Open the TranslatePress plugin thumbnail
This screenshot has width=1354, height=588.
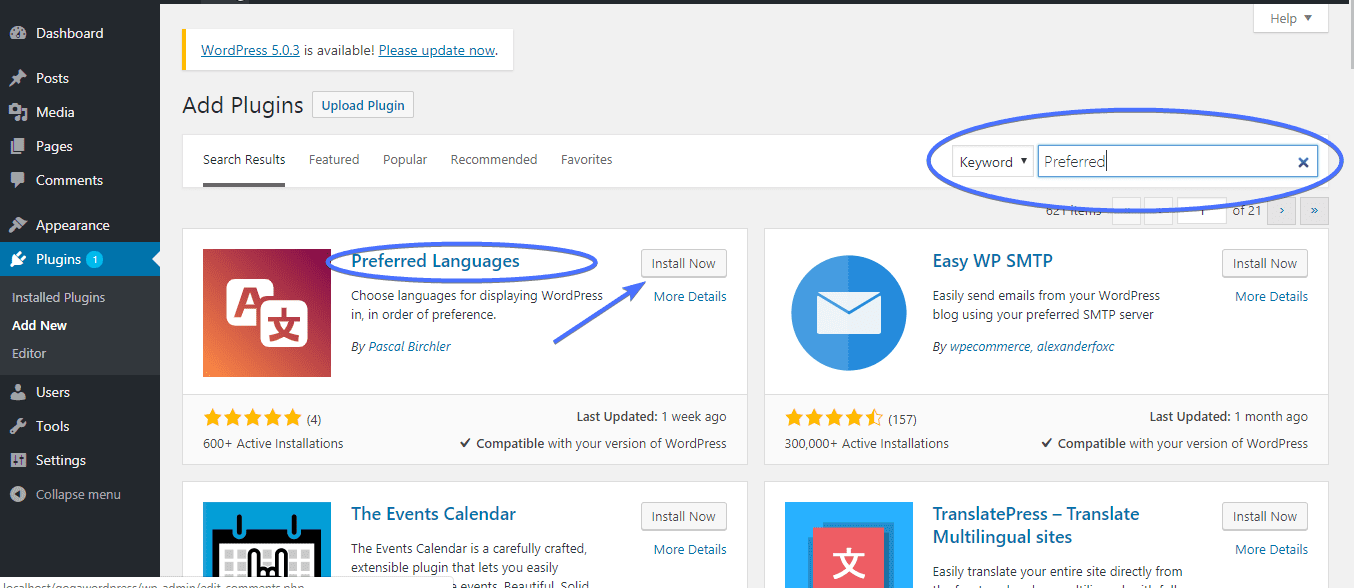[x=849, y=545]
